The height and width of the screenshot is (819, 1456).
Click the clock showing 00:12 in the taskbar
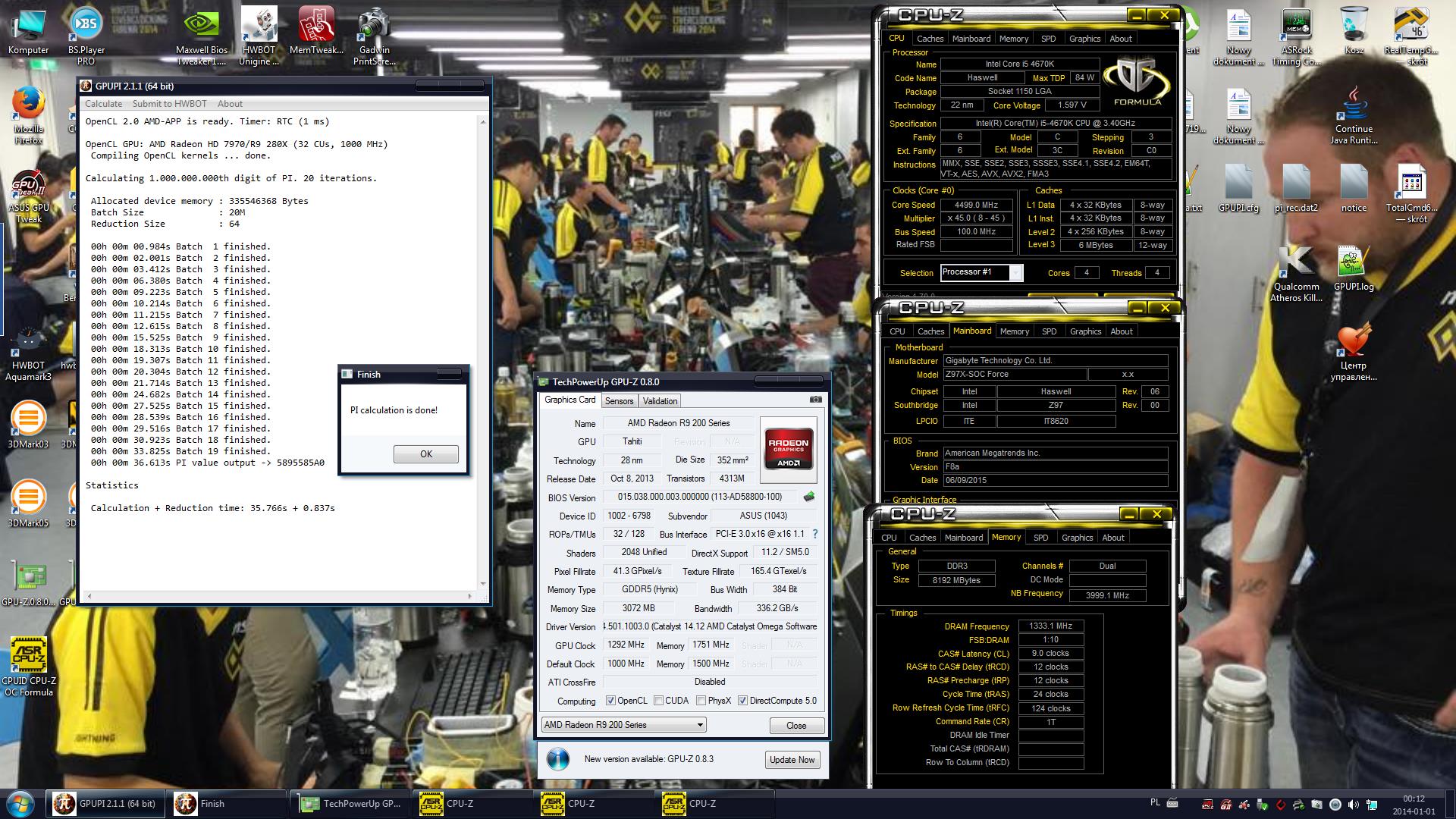[1414, 799]
